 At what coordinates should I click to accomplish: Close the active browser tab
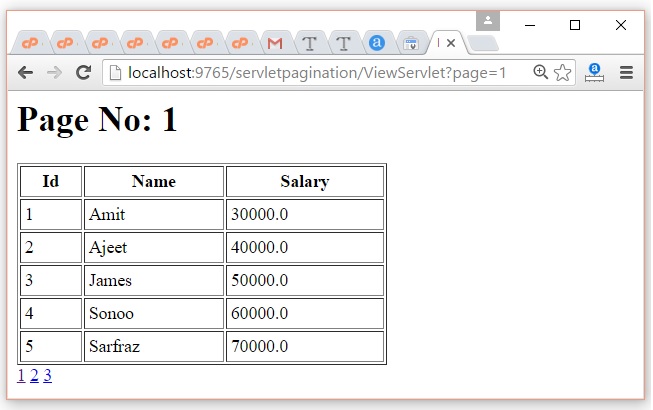pyautogui.click(x=451, y=43)
